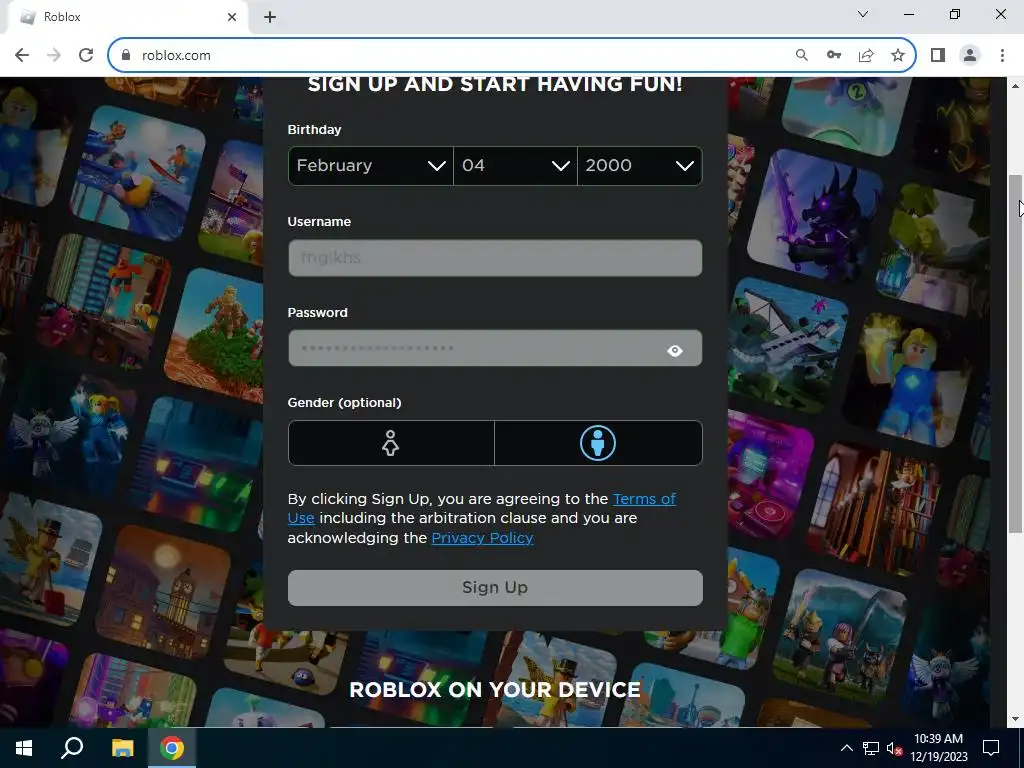This screenshot has height=768, width=1024.
Task: Open saved passwords key icon
Action: point(834,56)
